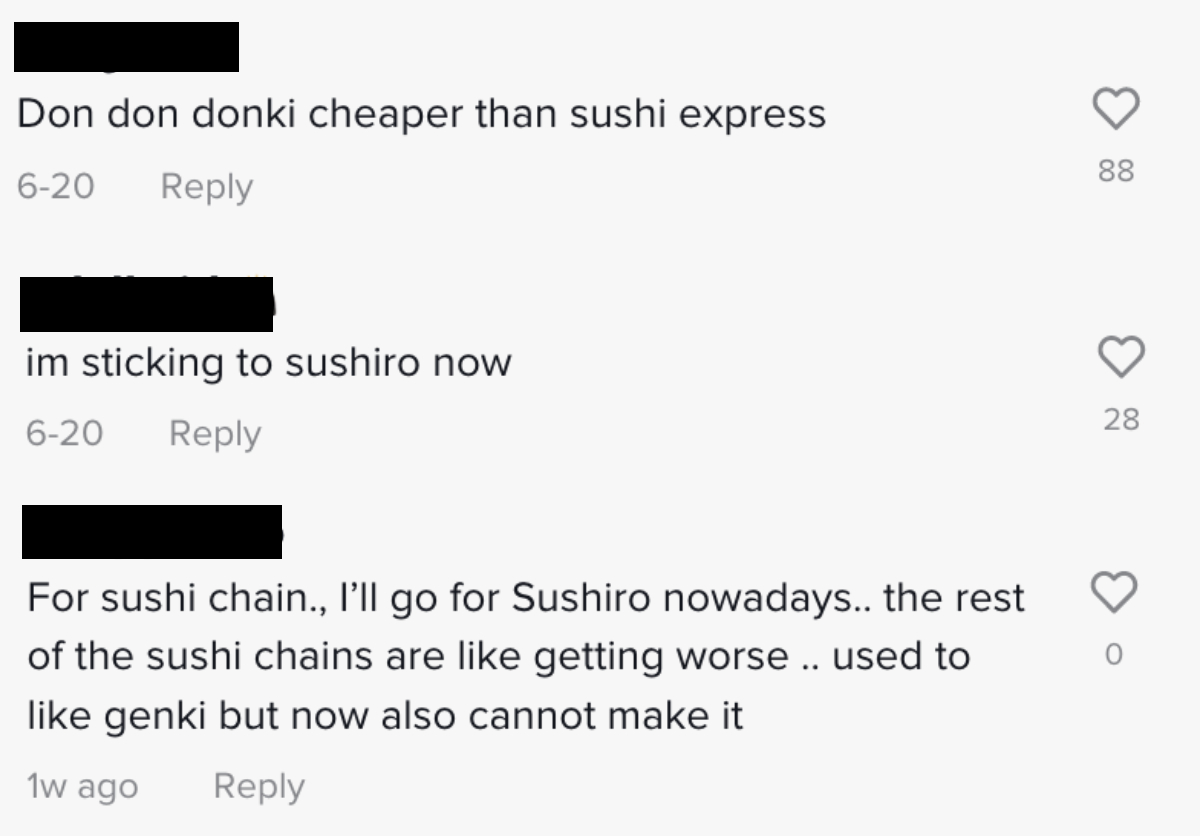Click the line 'of the sushi chains are like getting worse'
This screenshot has height=836, width=1200.
click(498, 657)
